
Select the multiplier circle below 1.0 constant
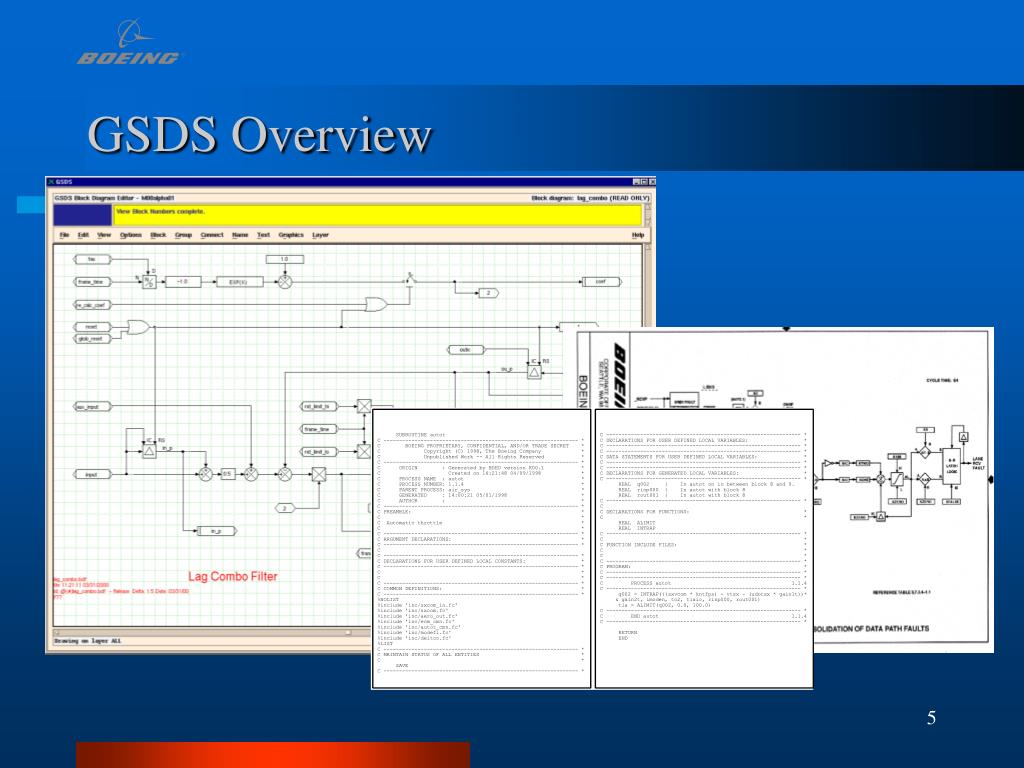coord(285,282)
